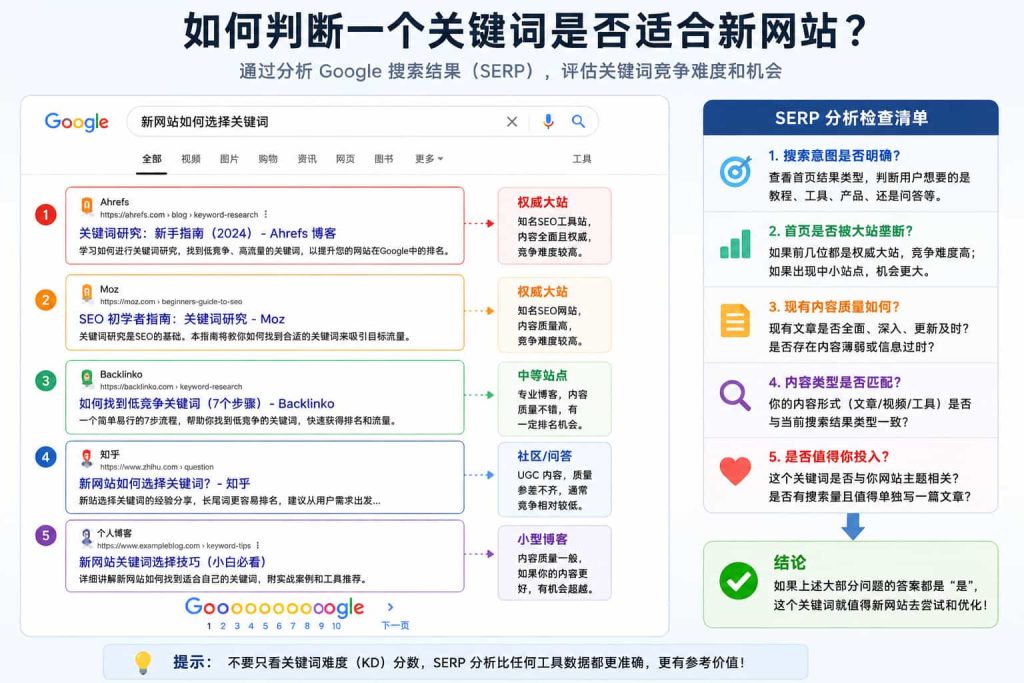Click the 2. 首页是否被大站垄断？ heading
Viewport: 1024px width, 683px height.
coord(840,230)
